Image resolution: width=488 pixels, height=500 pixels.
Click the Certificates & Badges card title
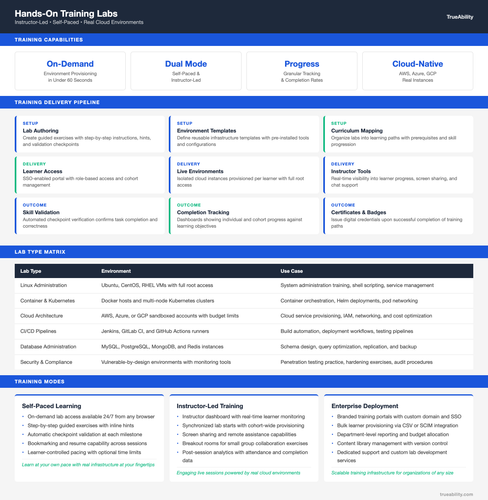(358, 212)
